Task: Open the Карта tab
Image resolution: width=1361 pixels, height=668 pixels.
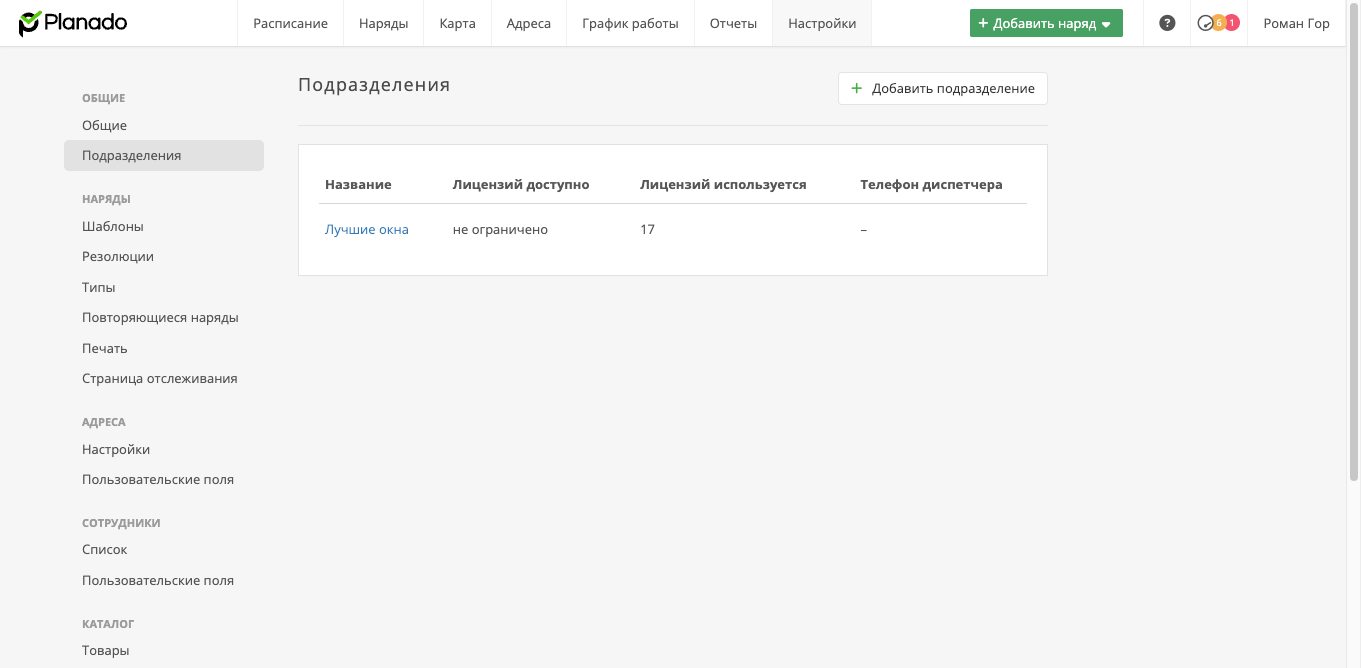Action: pos(457,23)
